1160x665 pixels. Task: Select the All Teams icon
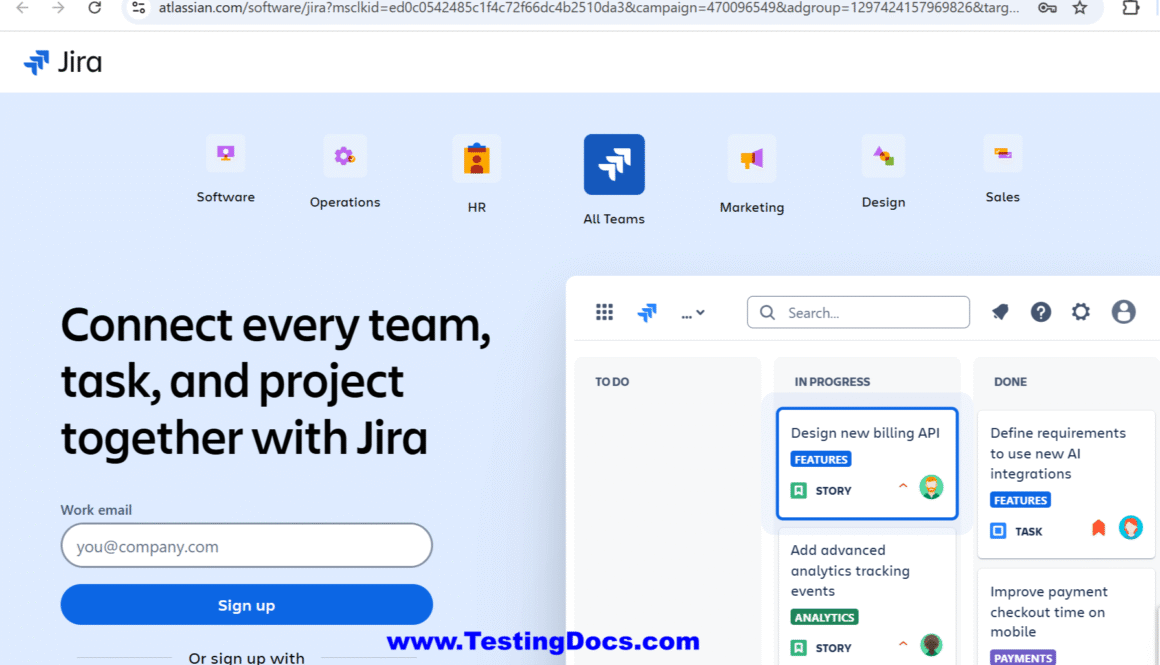click(614, 164)
